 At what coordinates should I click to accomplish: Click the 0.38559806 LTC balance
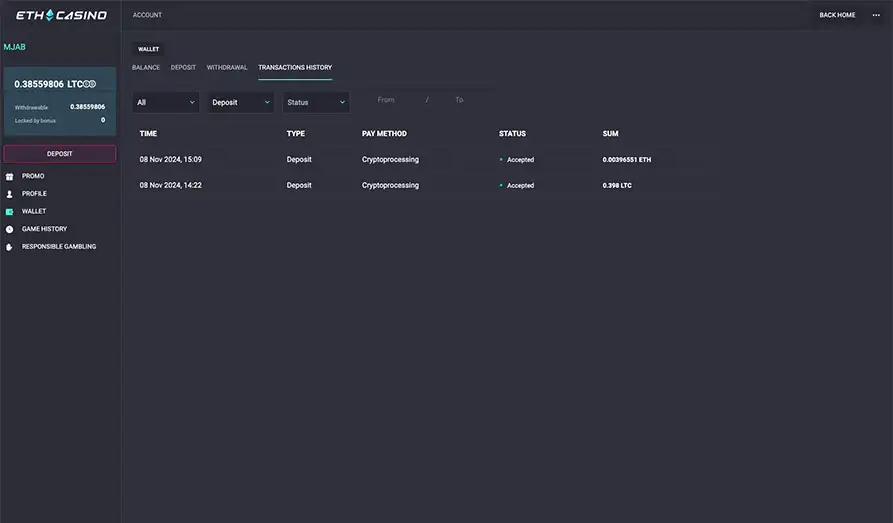(49, 84)
